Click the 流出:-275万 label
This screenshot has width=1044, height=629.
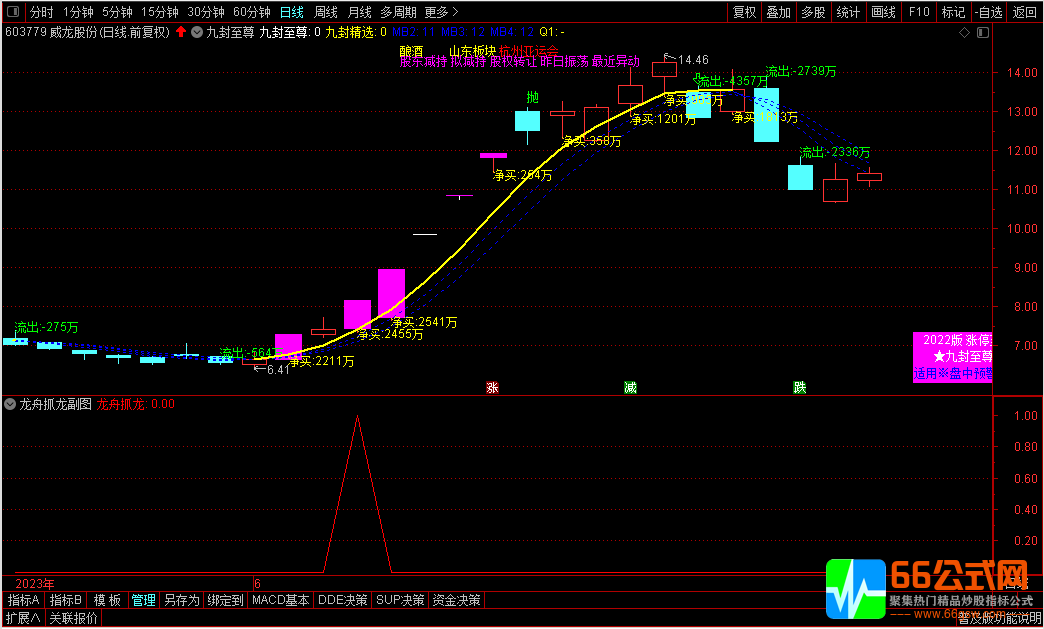(47, 327)
